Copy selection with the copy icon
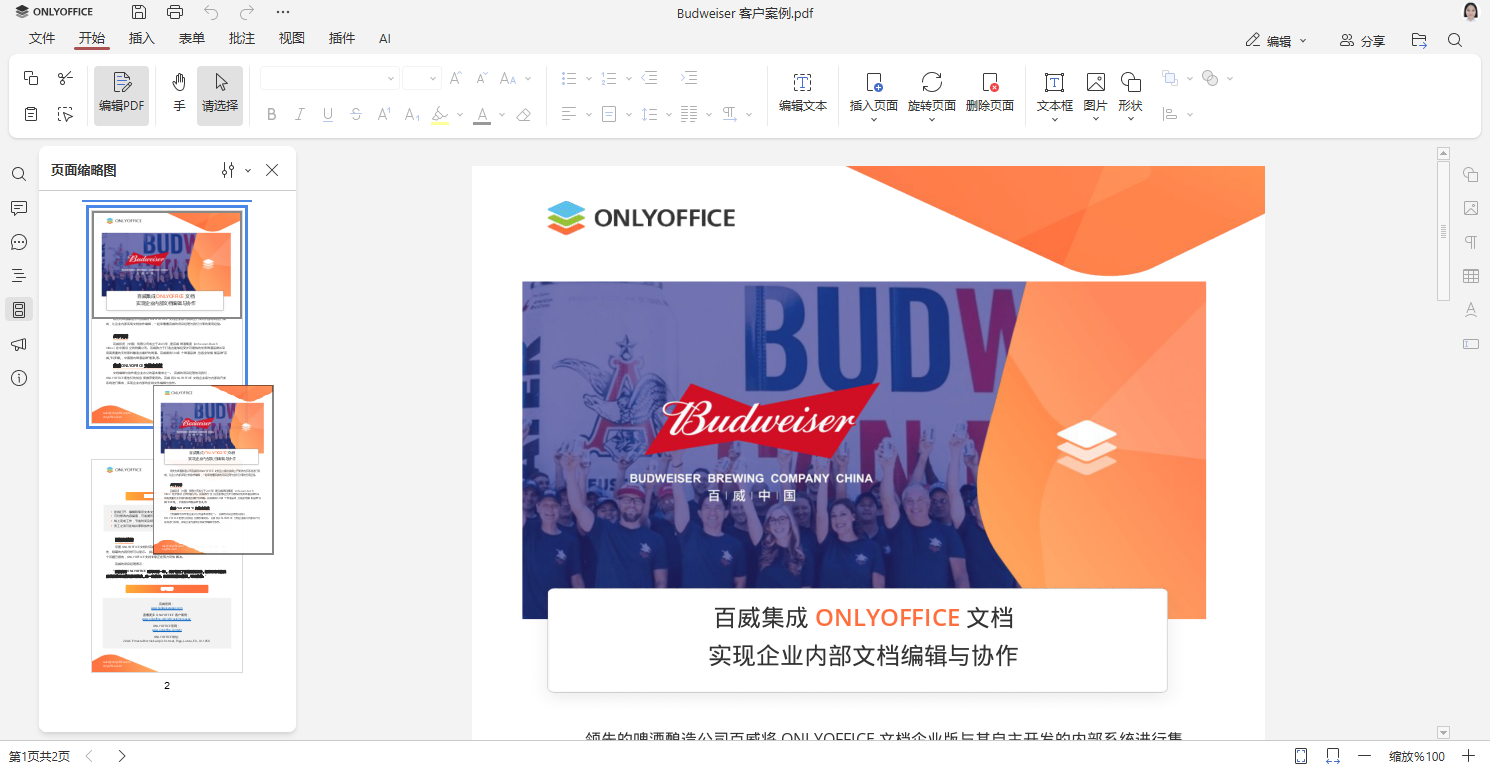 (x=31, y=78)
